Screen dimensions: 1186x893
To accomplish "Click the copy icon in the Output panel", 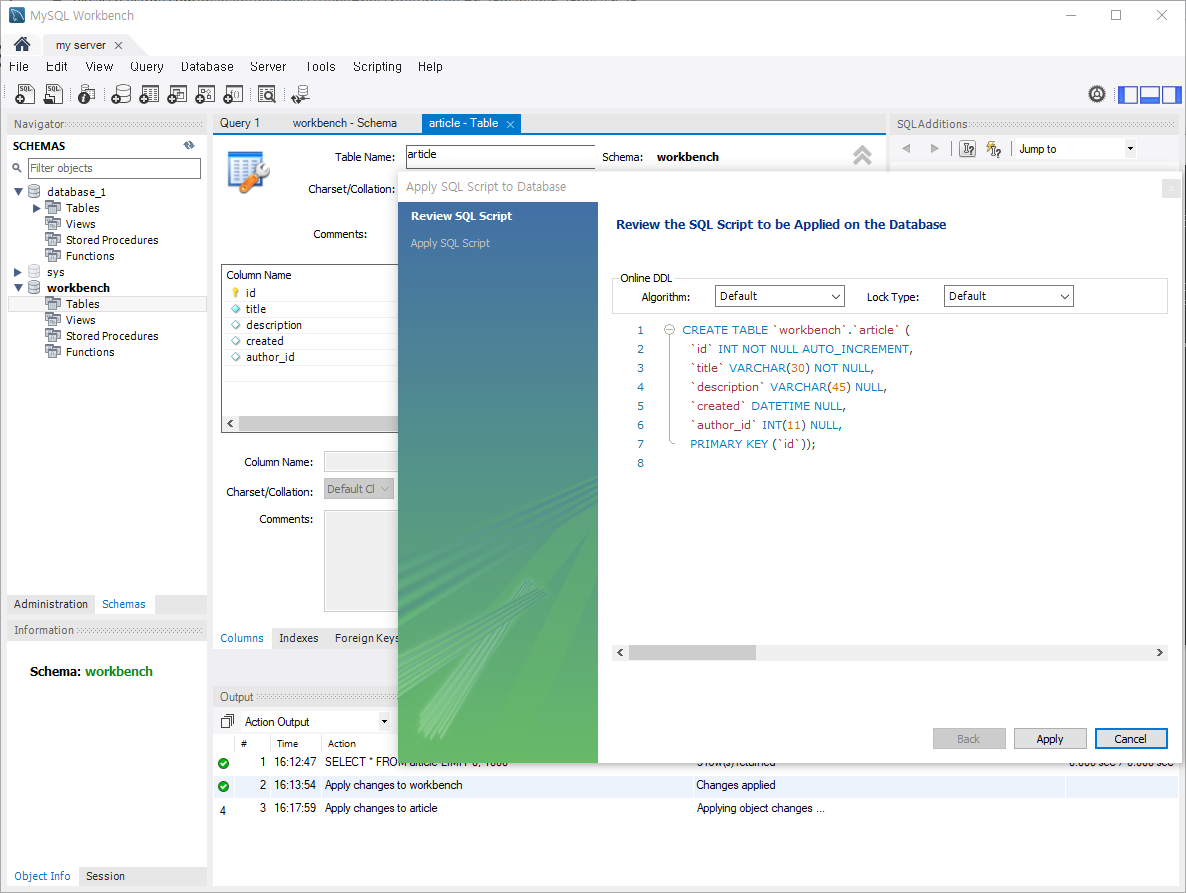I will pyautogui.click(x=227, y=721).
